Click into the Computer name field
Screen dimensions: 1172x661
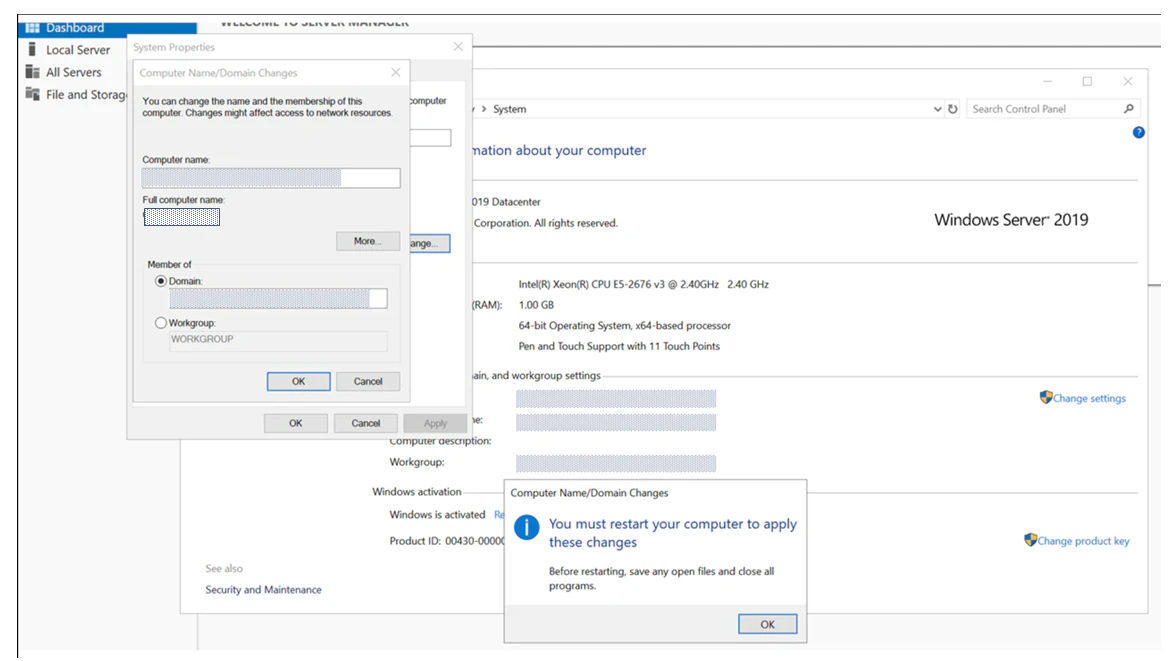271,178
